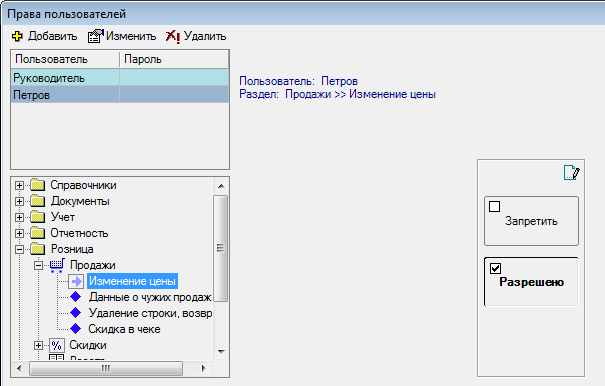Click the tree's vertical scrollbar thumb

click(x=220, y=248)
